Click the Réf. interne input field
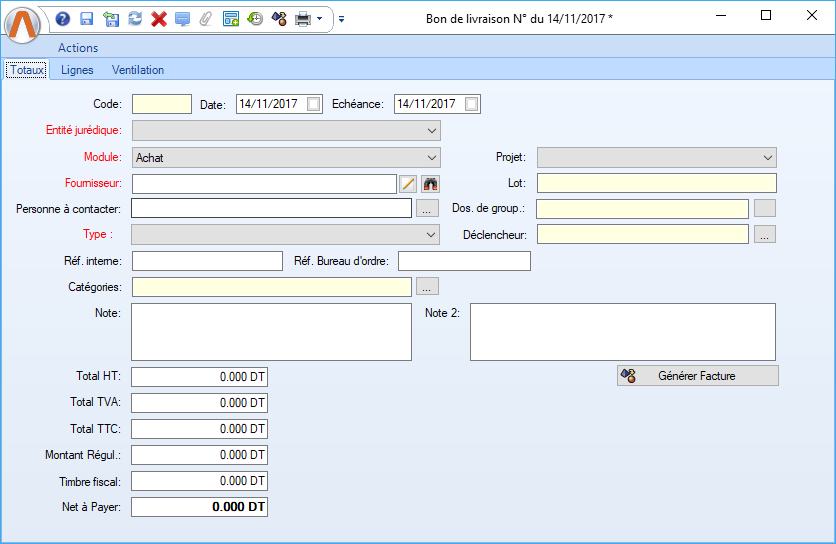The height and width of the screenshot is (544, 836). coord(207,261)
